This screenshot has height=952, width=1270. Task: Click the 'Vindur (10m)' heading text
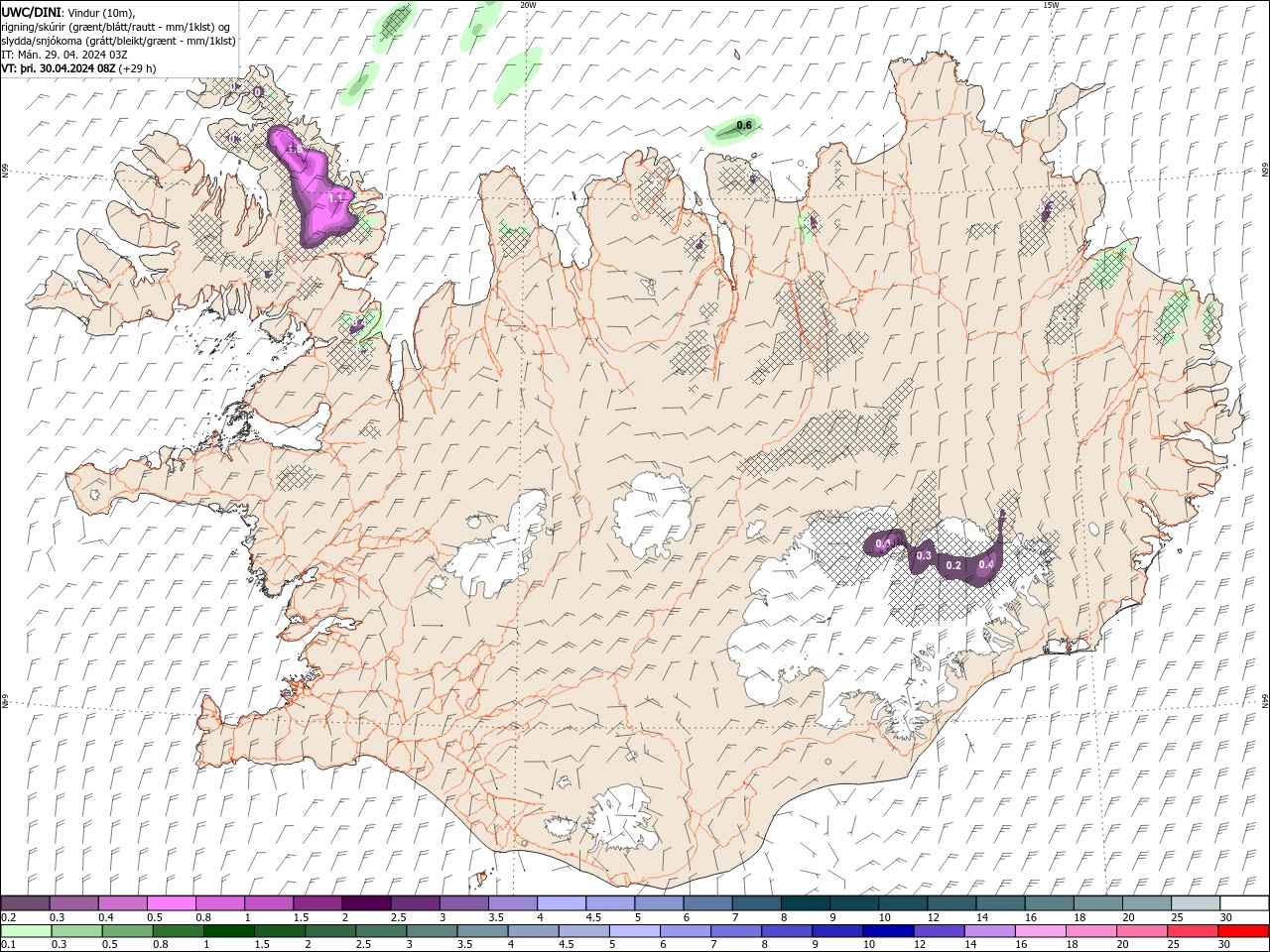[x=100, y=12]
